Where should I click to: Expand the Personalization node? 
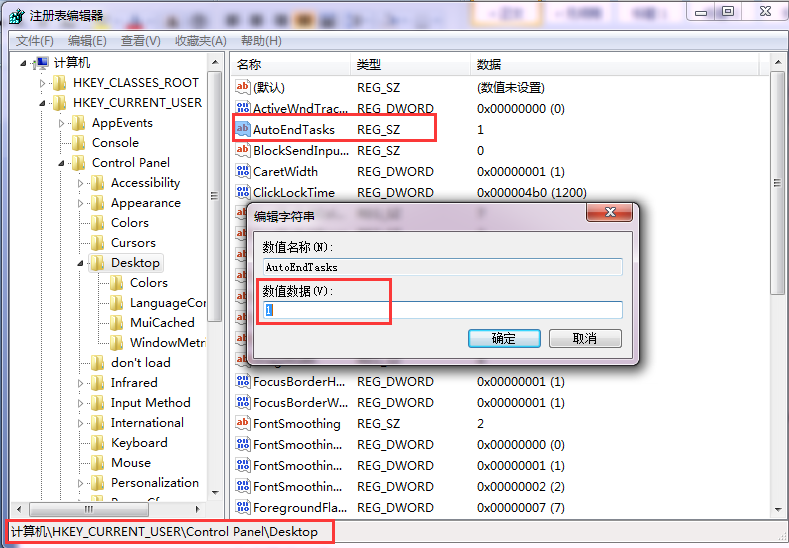(x=81, y=483)
